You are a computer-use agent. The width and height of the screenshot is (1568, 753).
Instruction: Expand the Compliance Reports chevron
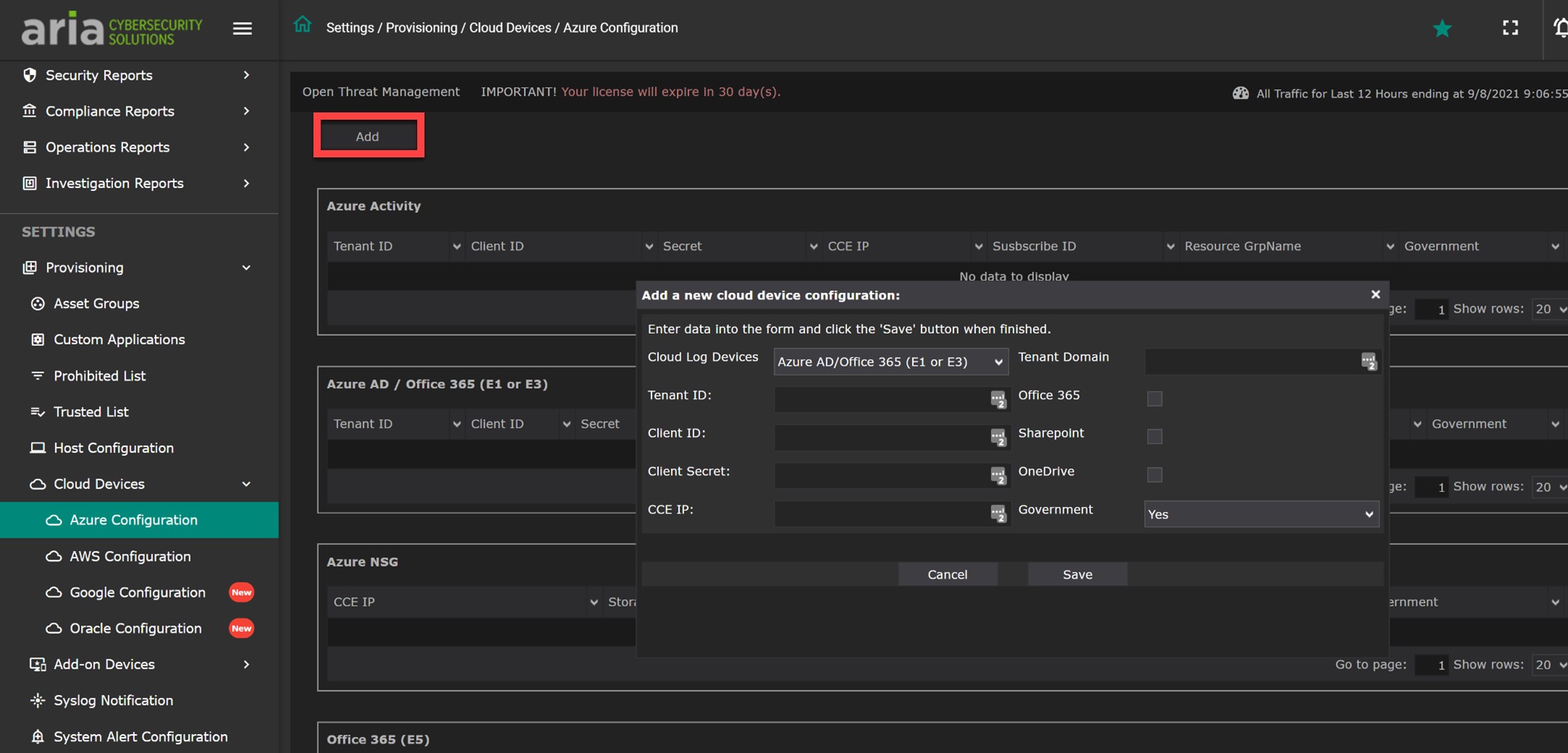(x=247, y=111)
